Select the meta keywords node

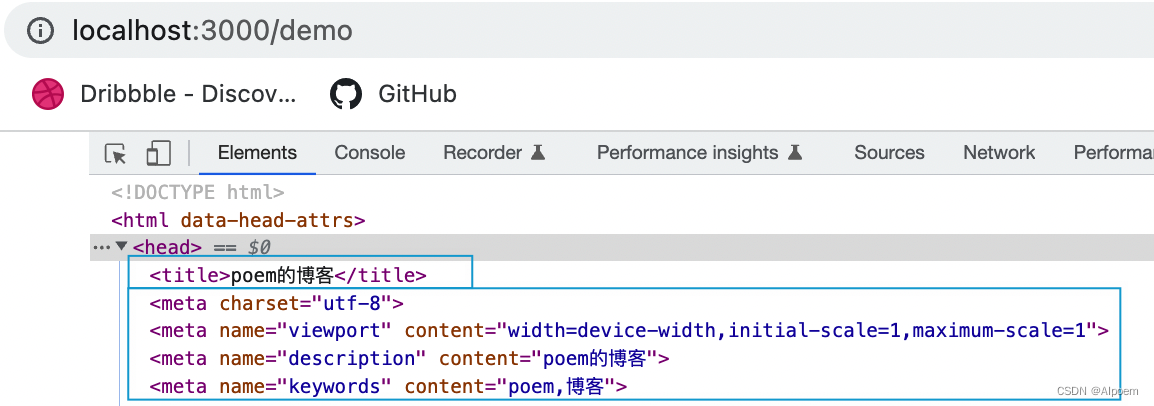[x=388, y=386]
